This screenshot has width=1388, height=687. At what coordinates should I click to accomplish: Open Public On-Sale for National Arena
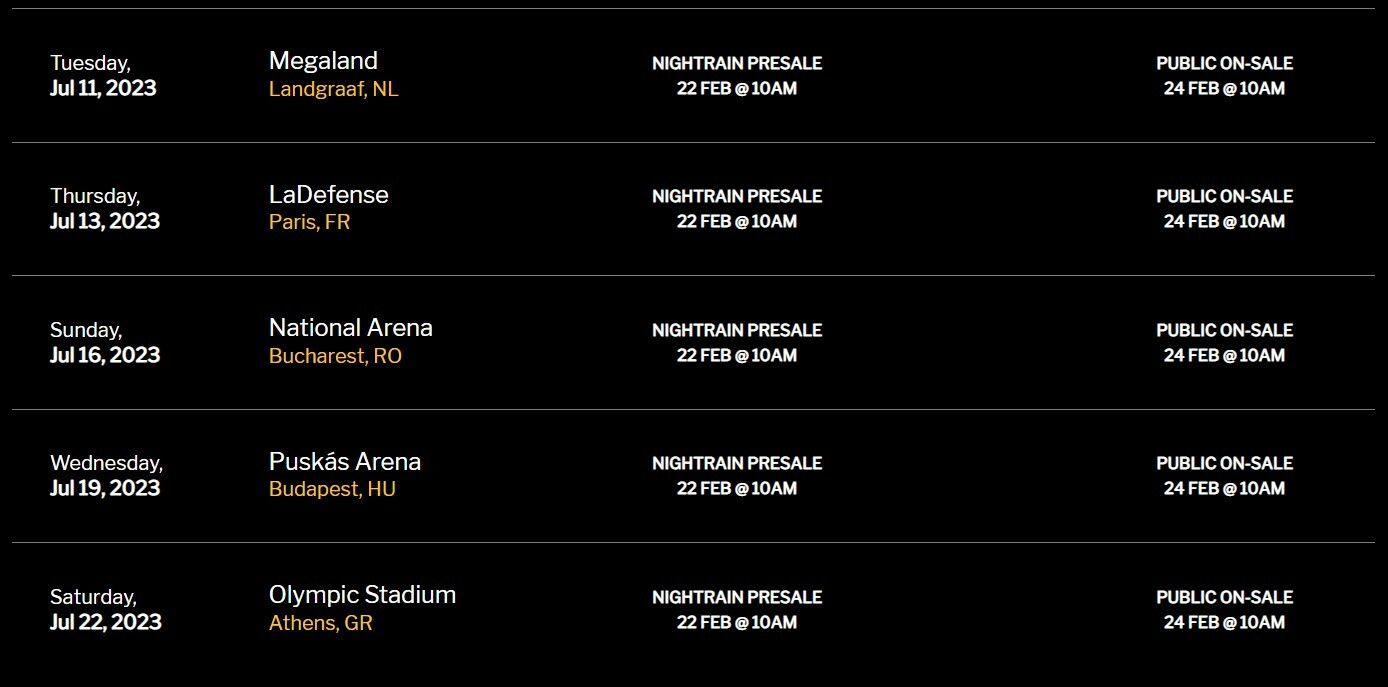(1224, 342)
